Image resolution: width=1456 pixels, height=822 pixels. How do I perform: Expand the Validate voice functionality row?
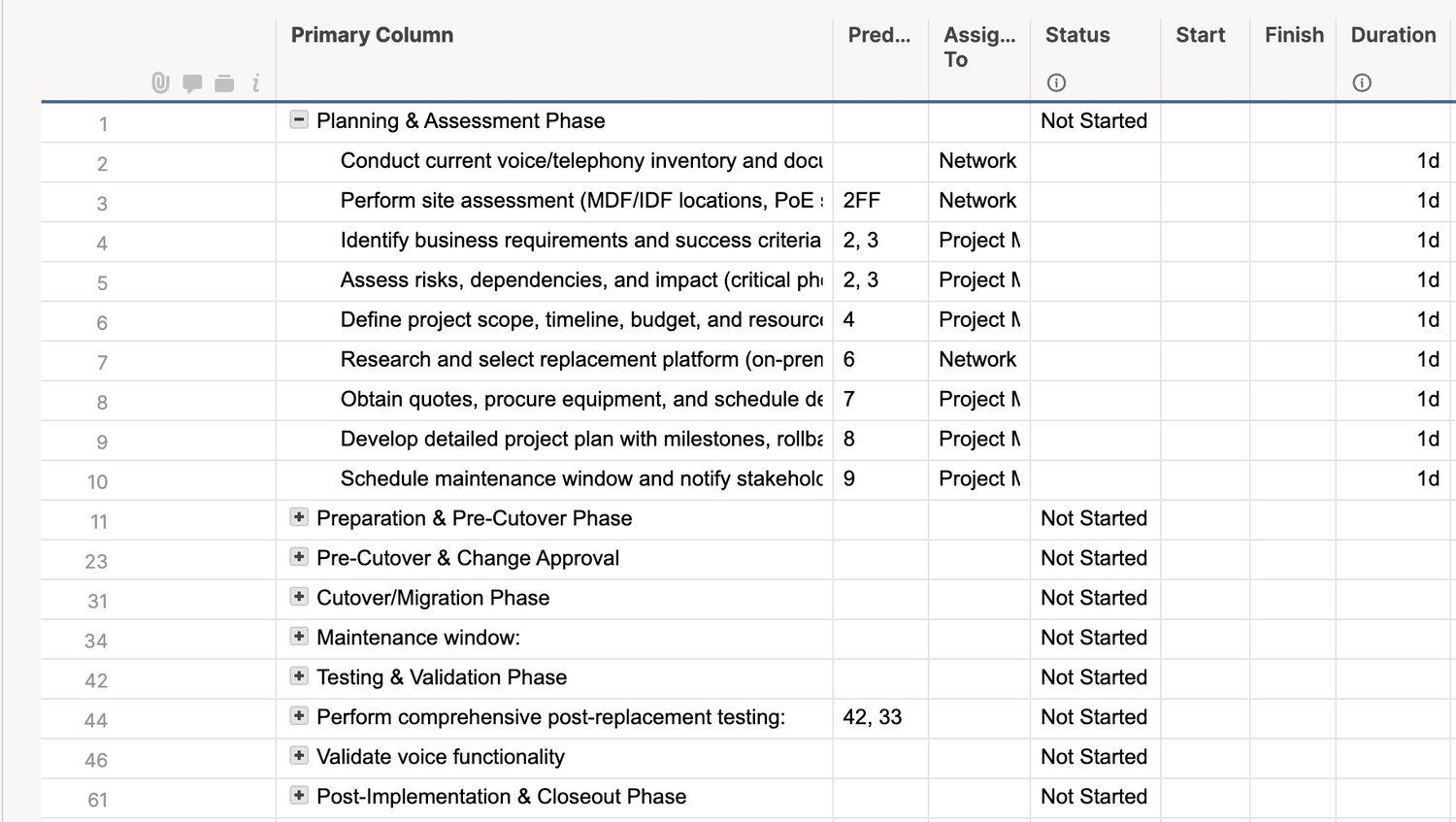299,756
